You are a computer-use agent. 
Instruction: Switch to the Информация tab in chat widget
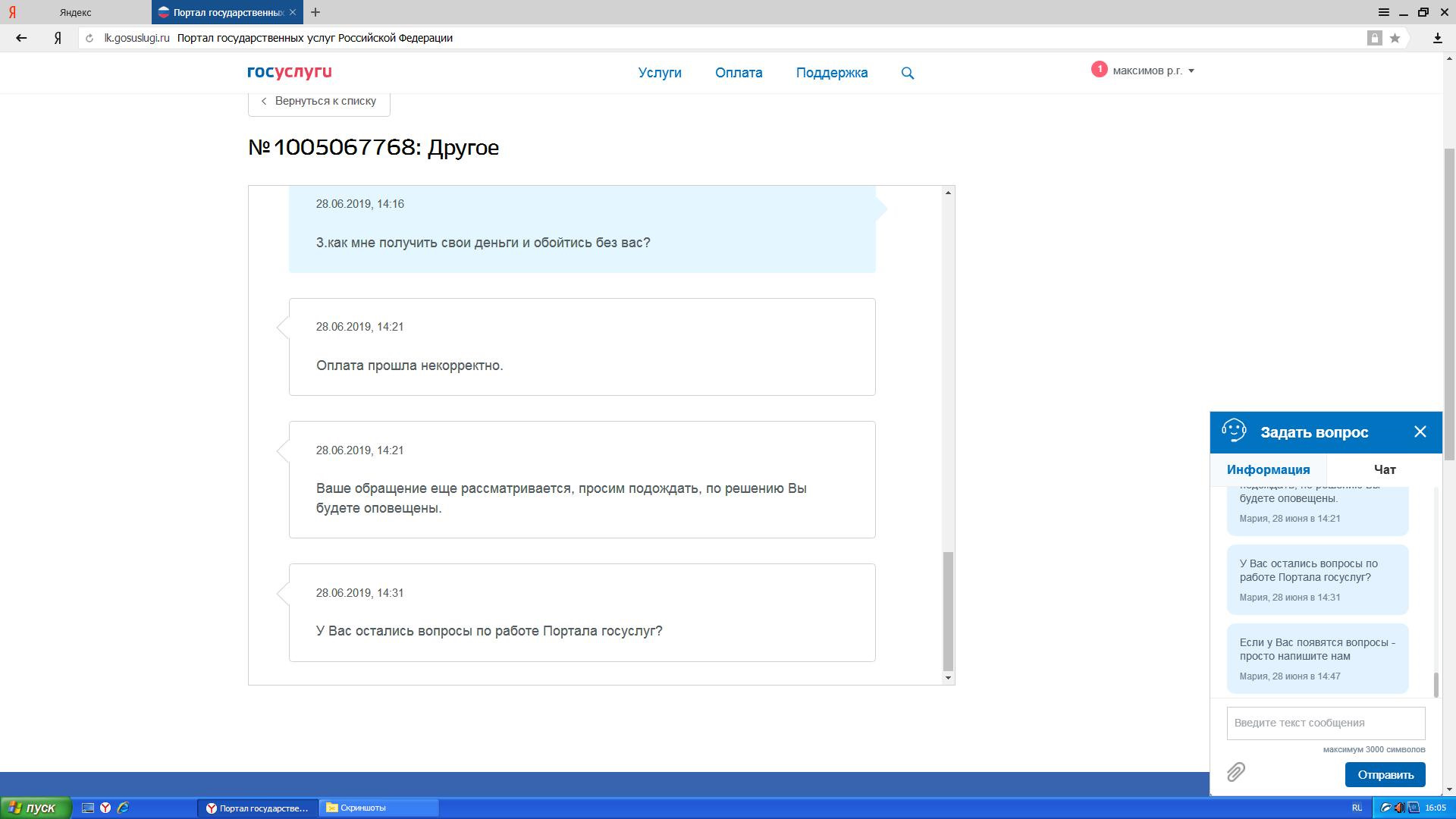coord(1268,469)
